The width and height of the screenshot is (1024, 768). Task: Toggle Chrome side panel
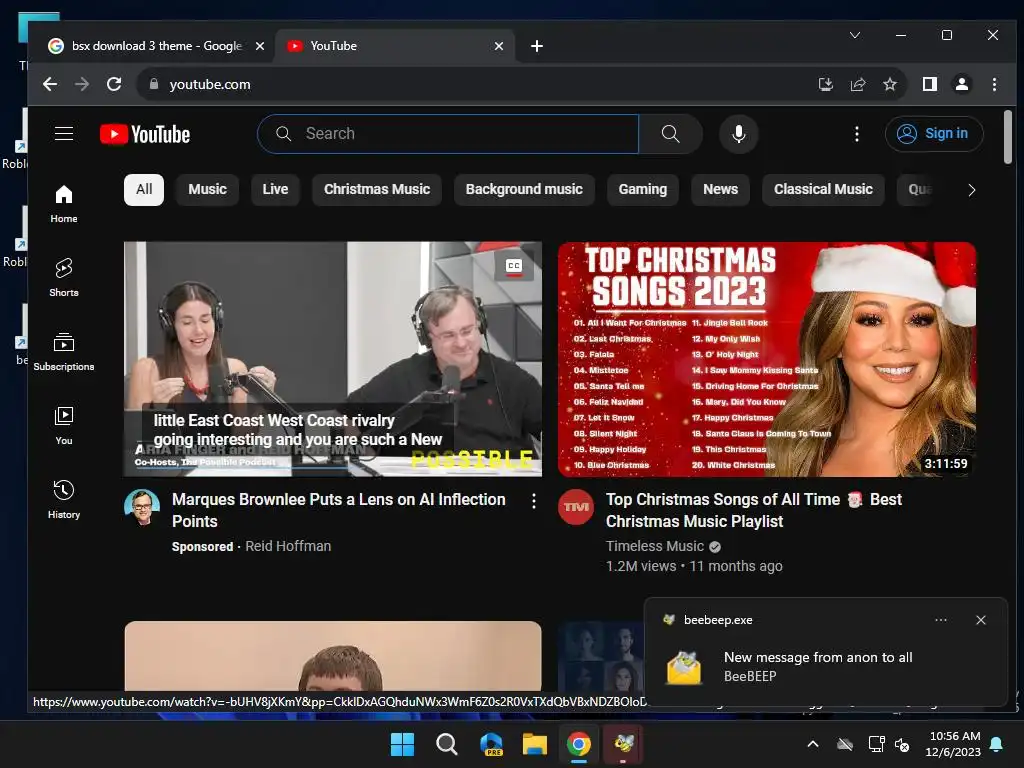pos(930,84)
